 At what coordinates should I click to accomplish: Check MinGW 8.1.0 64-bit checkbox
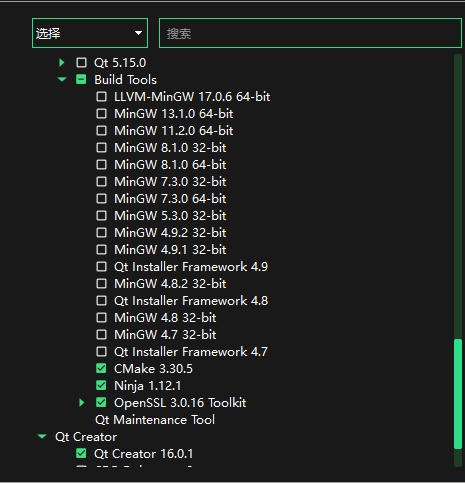pos(101,164)
